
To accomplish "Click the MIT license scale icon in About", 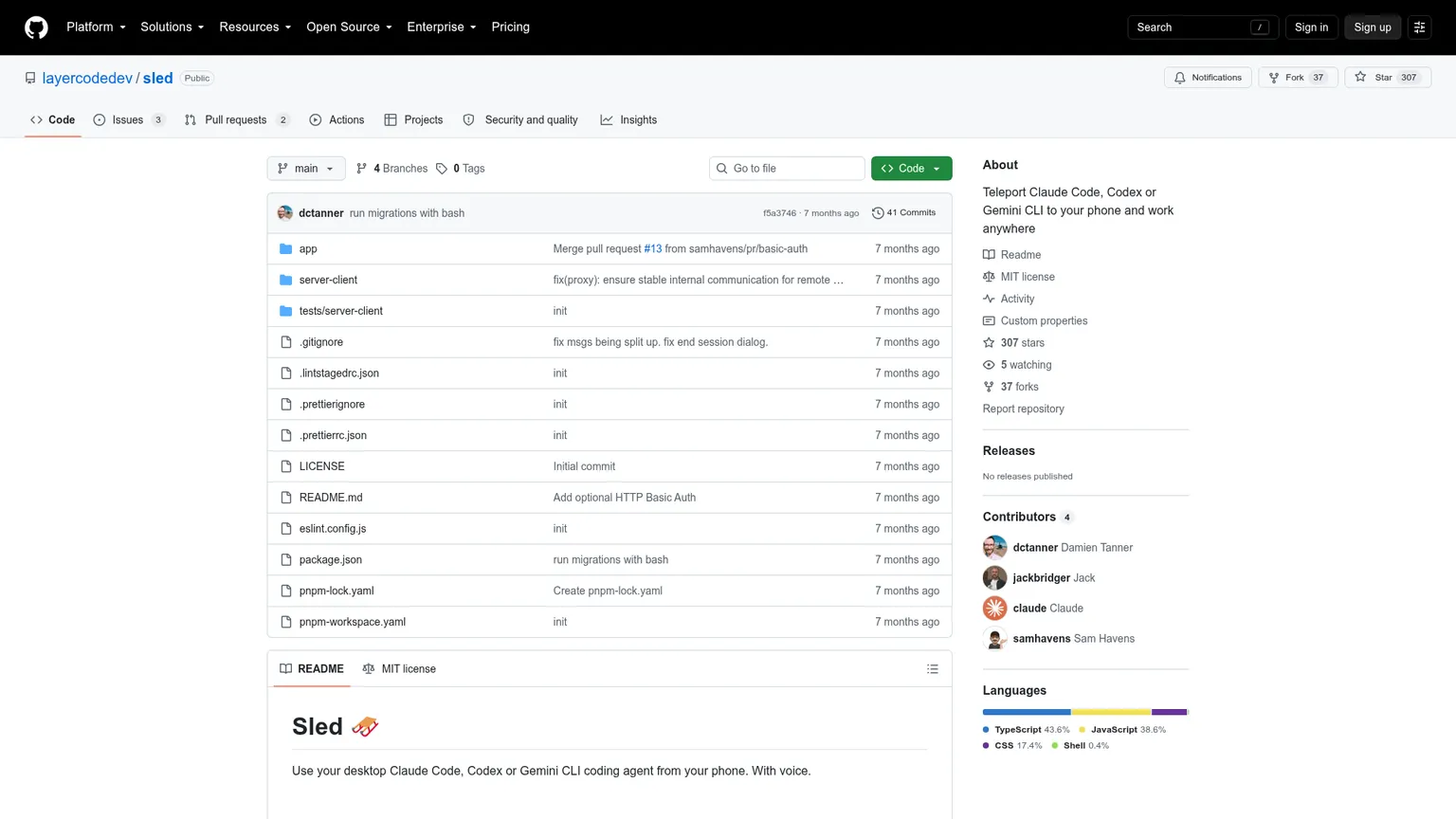I will point(989,277).
